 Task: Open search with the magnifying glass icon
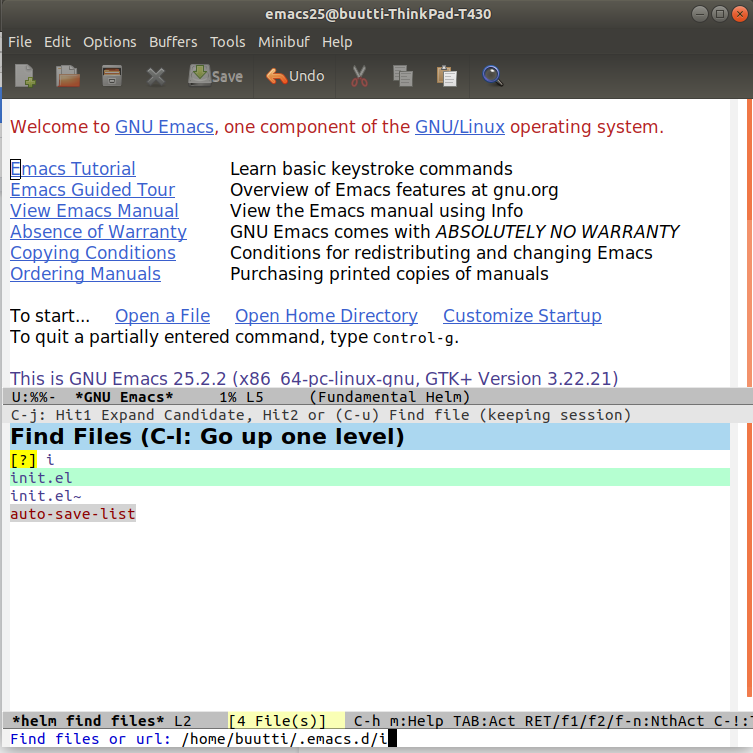pos(492,76)
